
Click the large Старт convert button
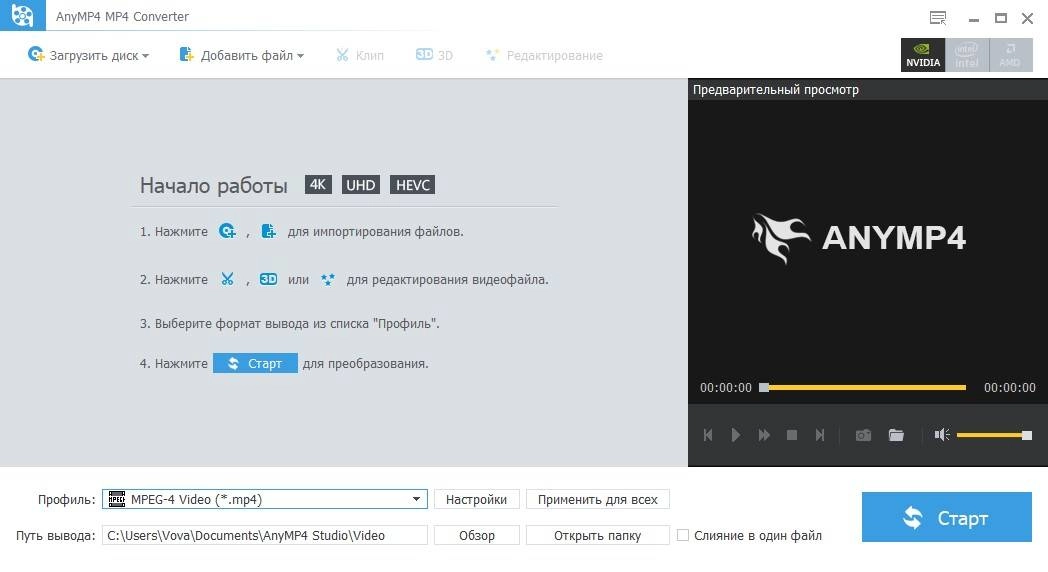[x=946, y=517]
